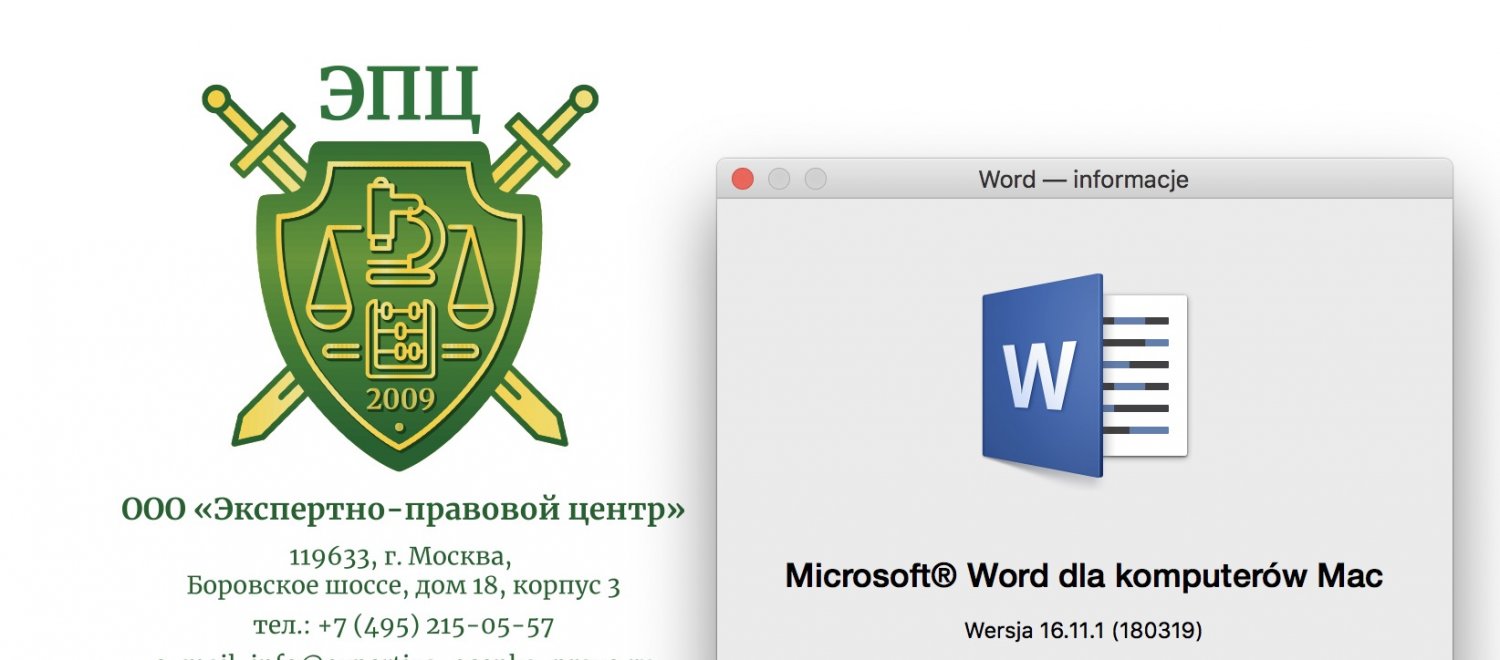1500x660 pixels.
Task: Click the "Wersja 16.11.1 (180319)" version line
Action: [x=1083, y=630]
